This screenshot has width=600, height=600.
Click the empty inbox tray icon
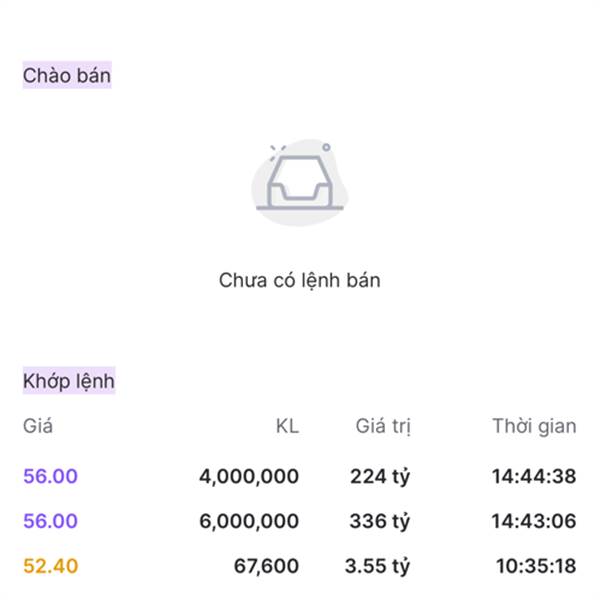(x=299, y=184)
